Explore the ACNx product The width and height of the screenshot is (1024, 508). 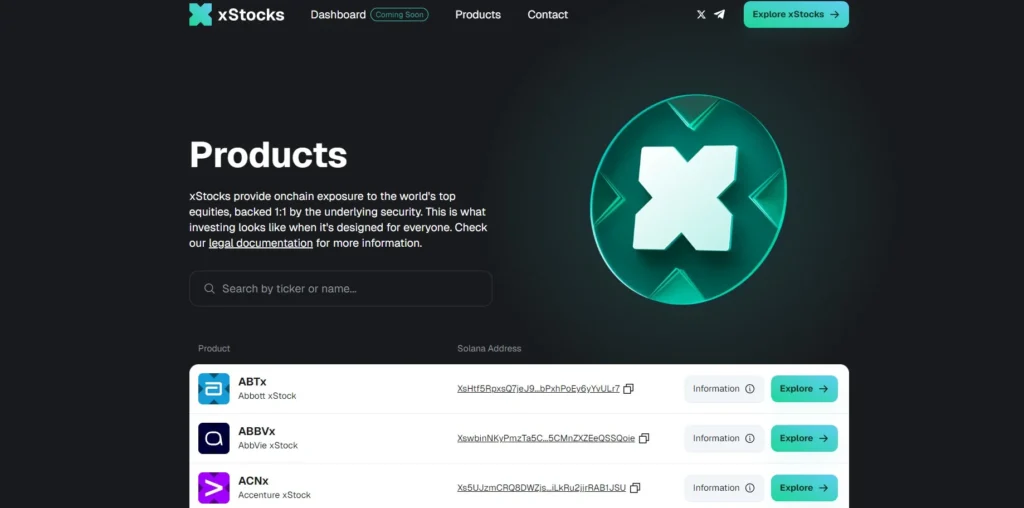point(804,488)
